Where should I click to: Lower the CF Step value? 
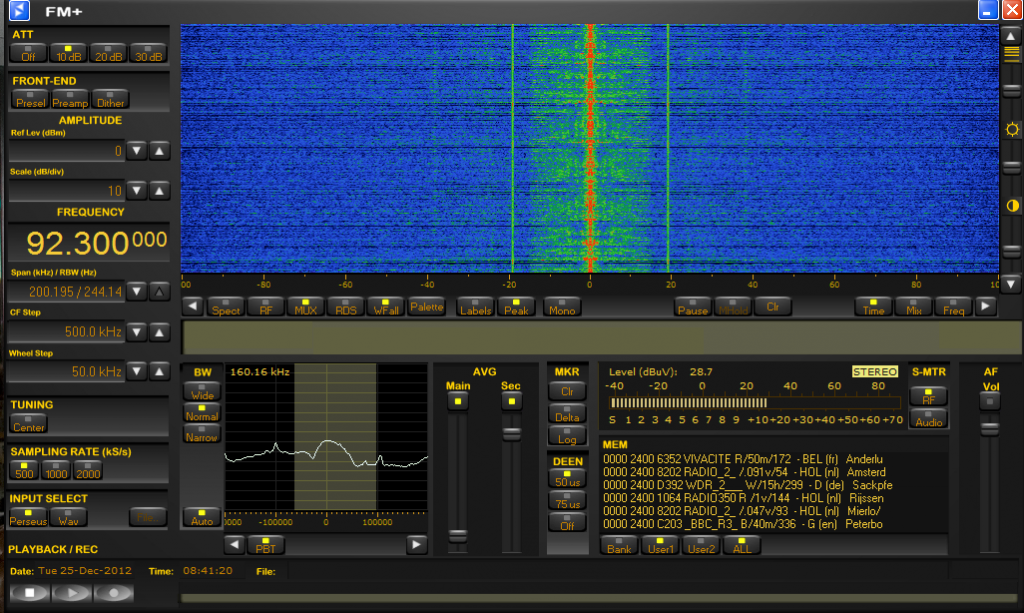[137, 331]
